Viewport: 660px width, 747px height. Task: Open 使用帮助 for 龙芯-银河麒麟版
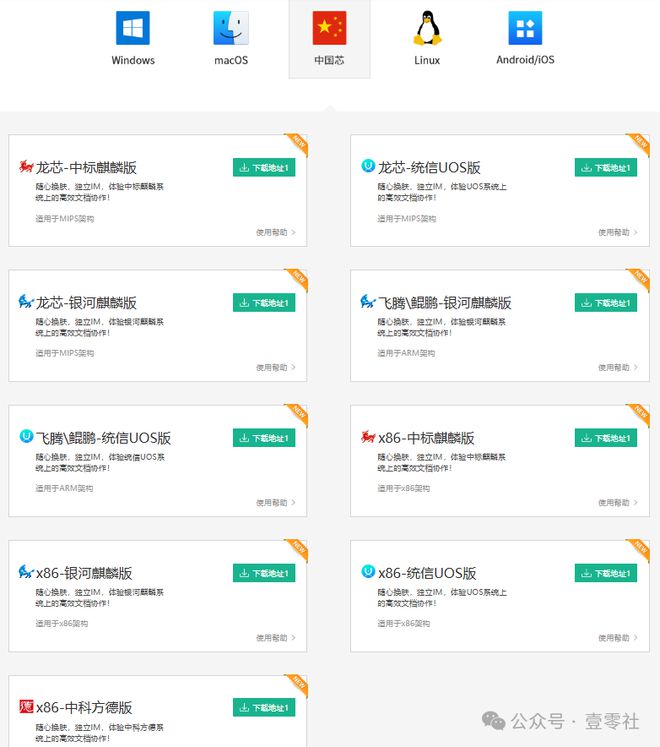click(276, 367)
